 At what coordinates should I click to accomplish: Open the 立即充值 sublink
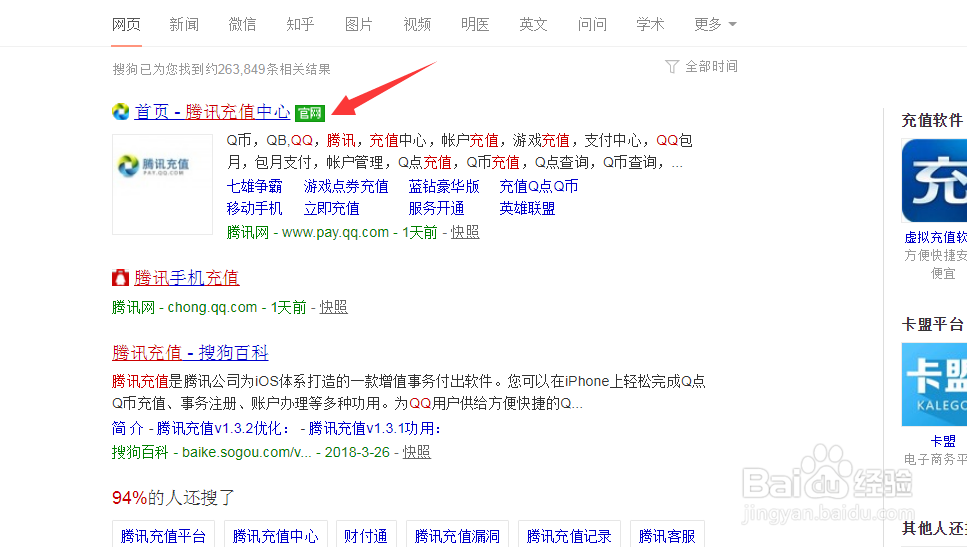(331, 208)
